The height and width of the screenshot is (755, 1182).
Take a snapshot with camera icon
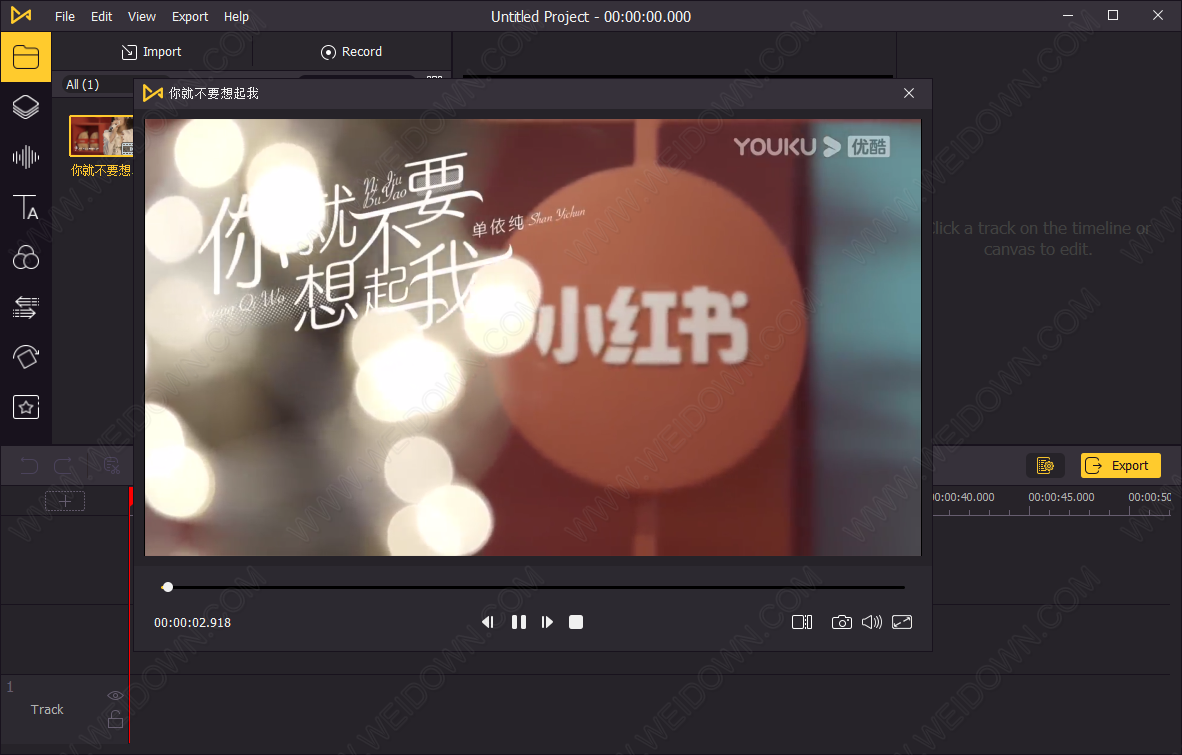tap(841, 622)
